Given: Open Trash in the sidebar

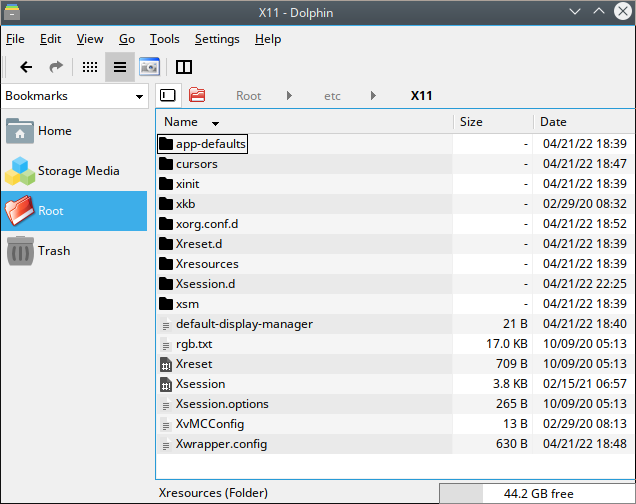Looking at the screenshot, I should coord(54,251).
